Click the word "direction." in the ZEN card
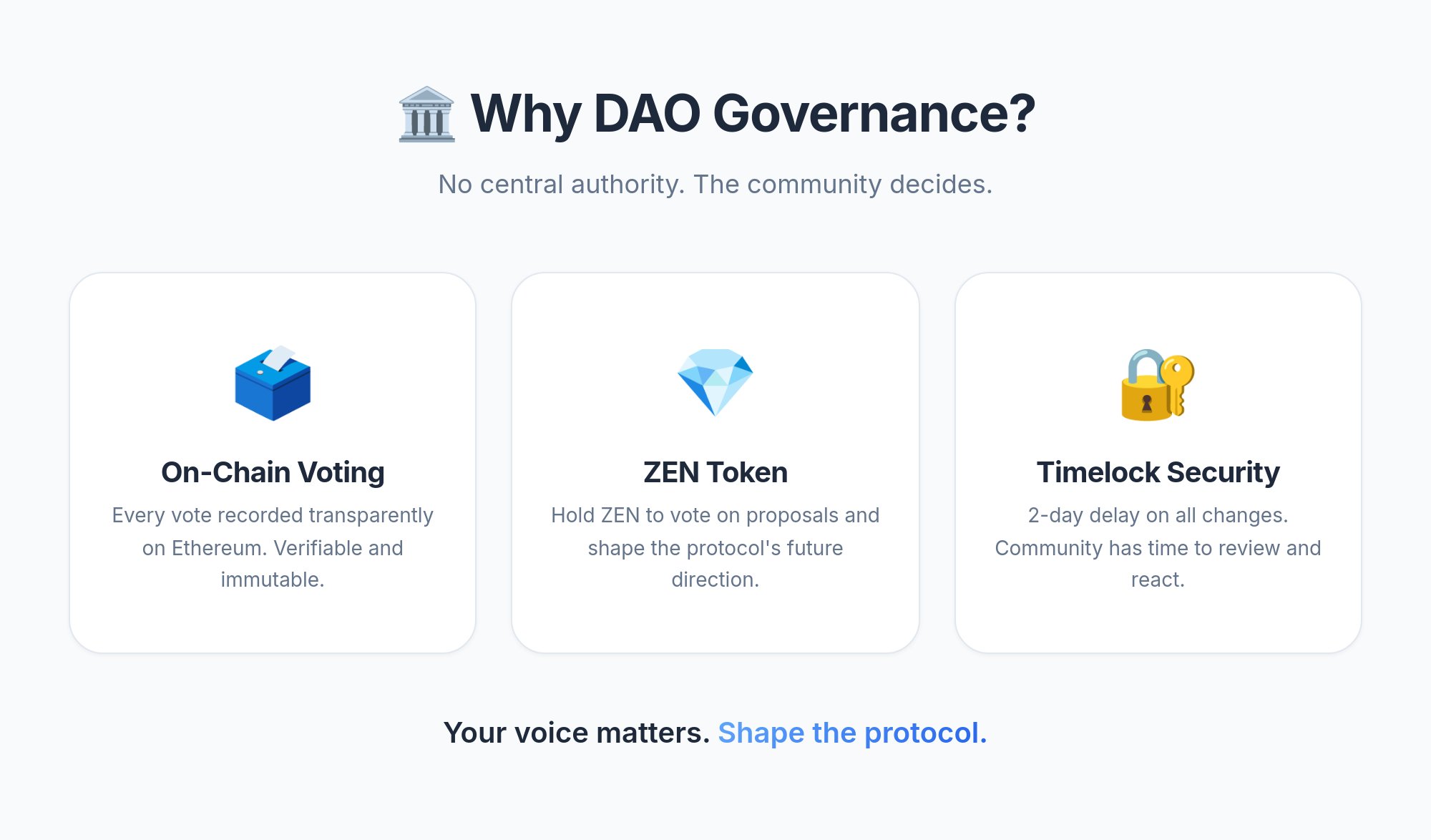 pyautogui.click(x=715, y=580)
